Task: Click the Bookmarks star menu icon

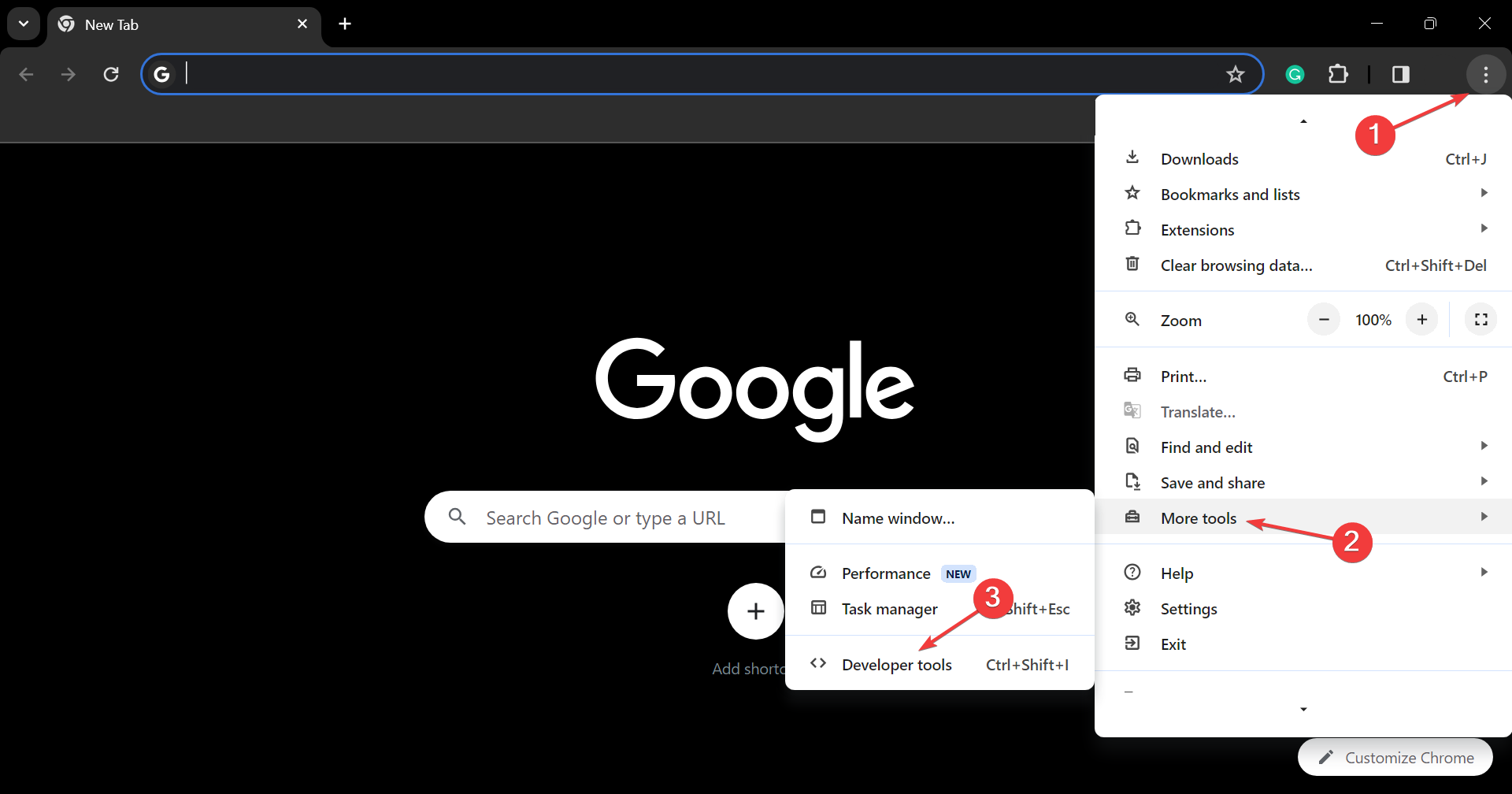Action: click(x=1132, y=192)
